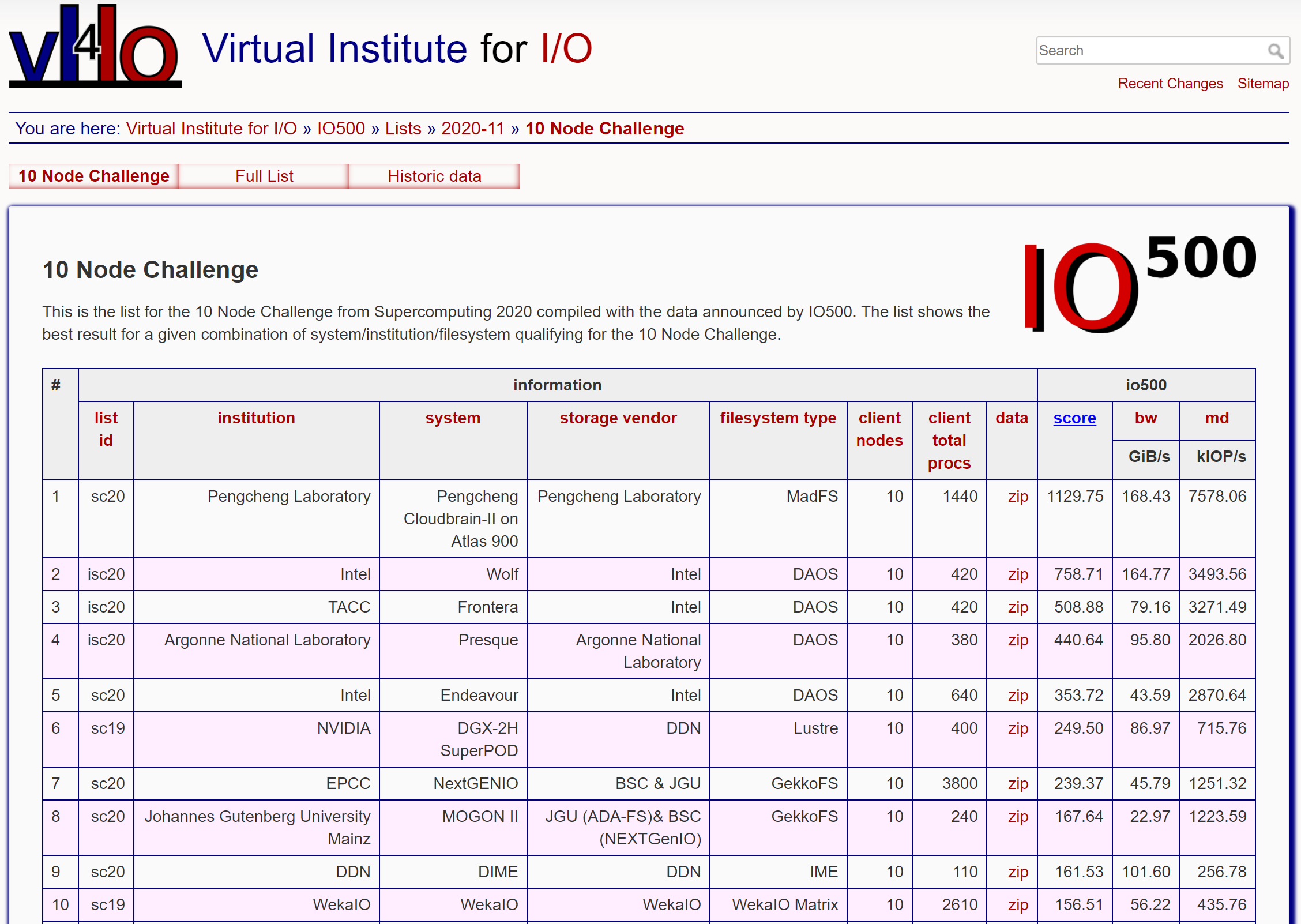Viewport: 1301px width, 924px height.
Task: Download the zip for WekaIO row
Action: 1018,905
